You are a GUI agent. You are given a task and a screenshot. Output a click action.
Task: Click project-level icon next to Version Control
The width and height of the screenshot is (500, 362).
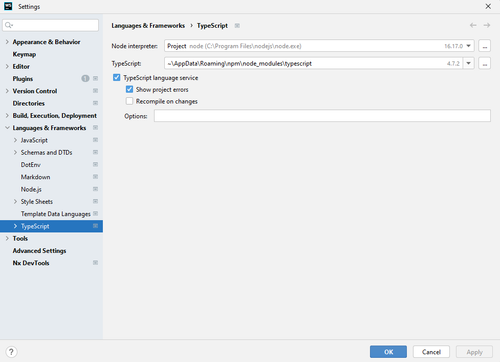95,91
